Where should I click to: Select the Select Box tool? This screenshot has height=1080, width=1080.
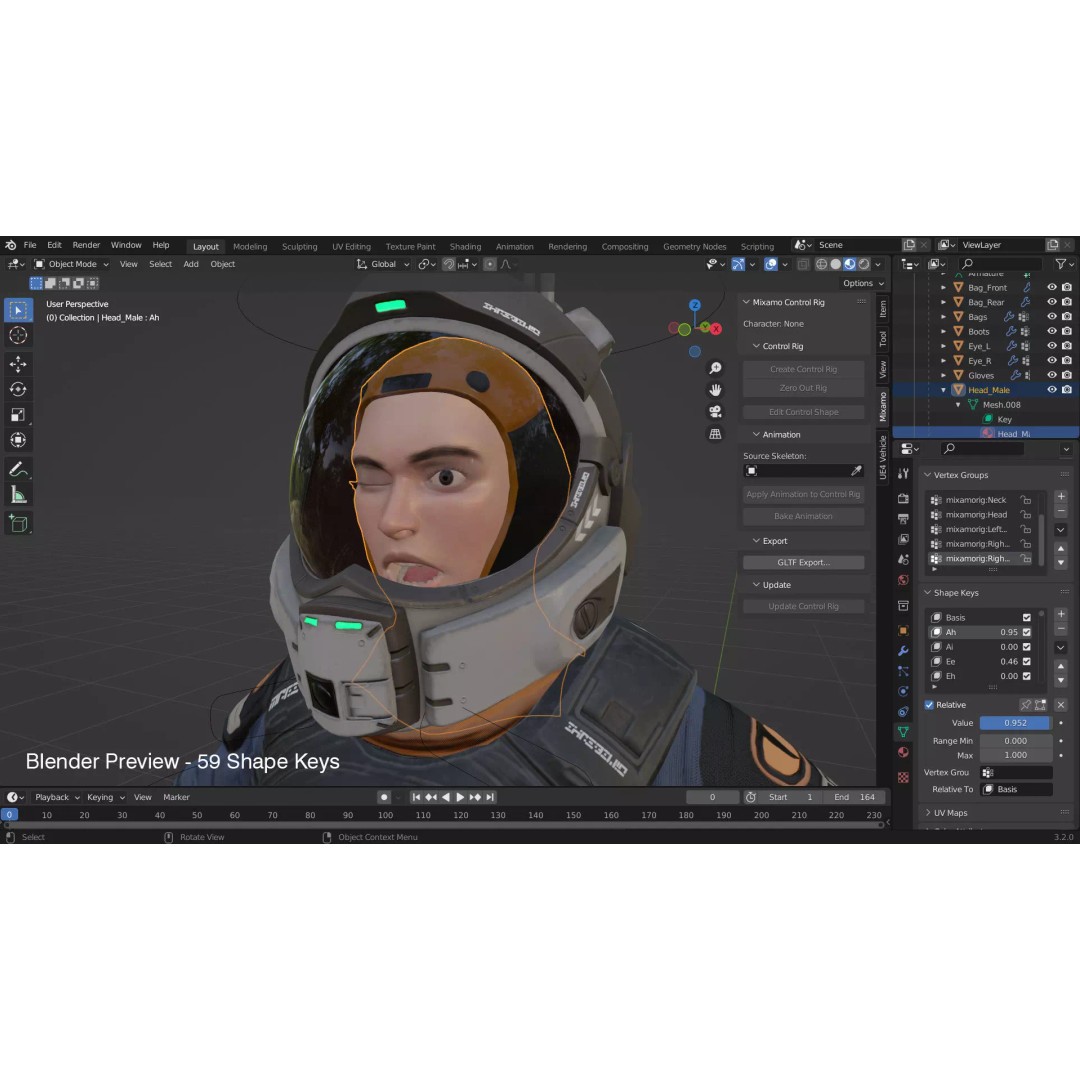[x=19, y=310]
